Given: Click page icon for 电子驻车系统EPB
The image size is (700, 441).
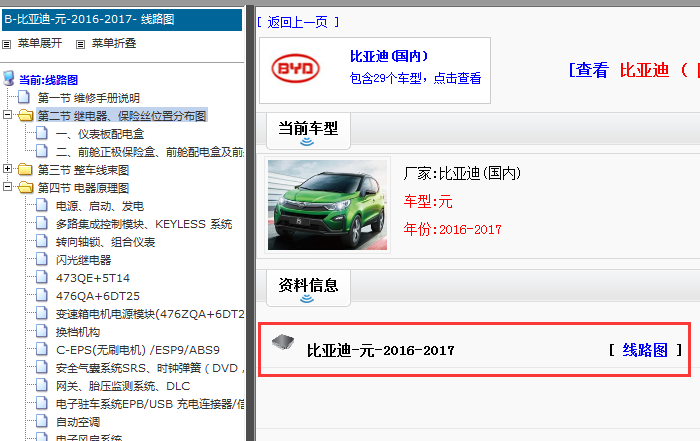Looking at the screenshot, I should [42, 403].
